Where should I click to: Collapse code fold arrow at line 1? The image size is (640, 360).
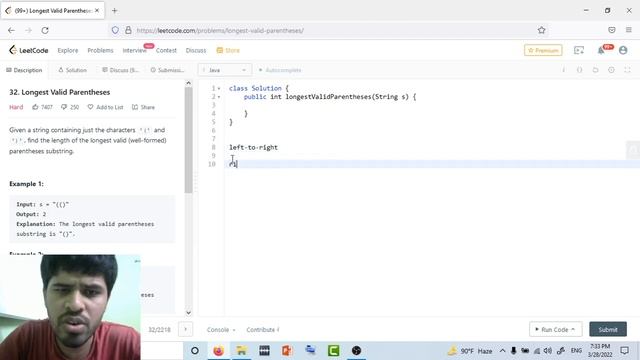219,89
